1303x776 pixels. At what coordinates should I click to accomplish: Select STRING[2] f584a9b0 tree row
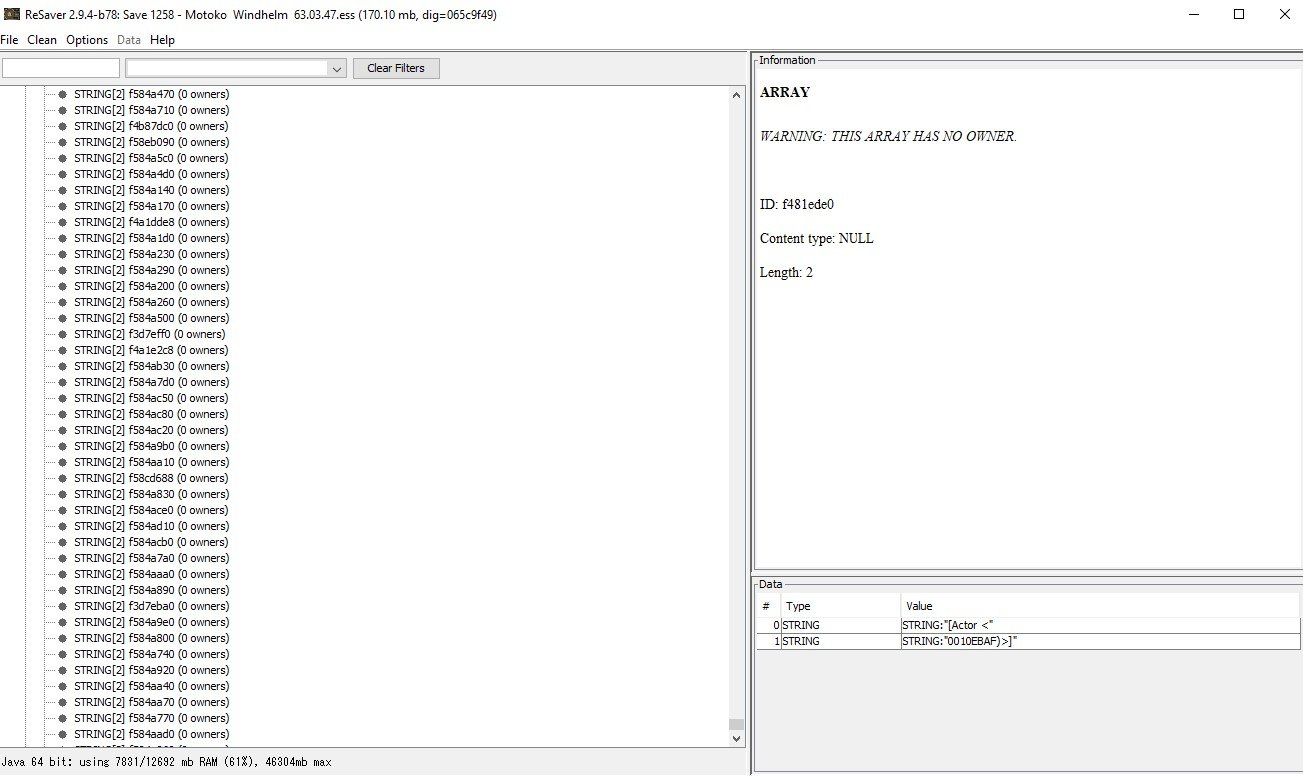tap(151, 446)
